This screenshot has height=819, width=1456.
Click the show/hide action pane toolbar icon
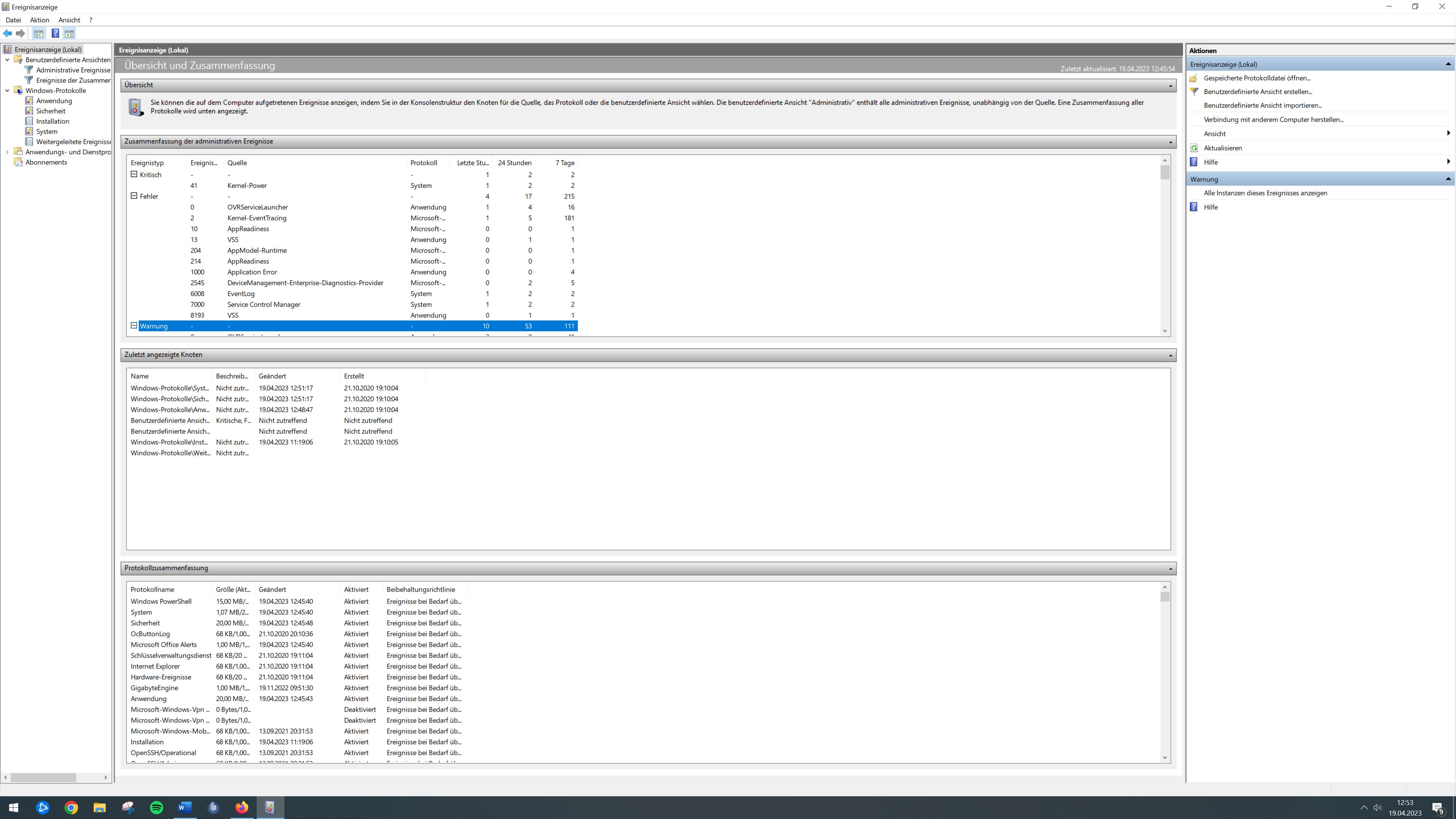pyautogui.click(x=69, y=33)
